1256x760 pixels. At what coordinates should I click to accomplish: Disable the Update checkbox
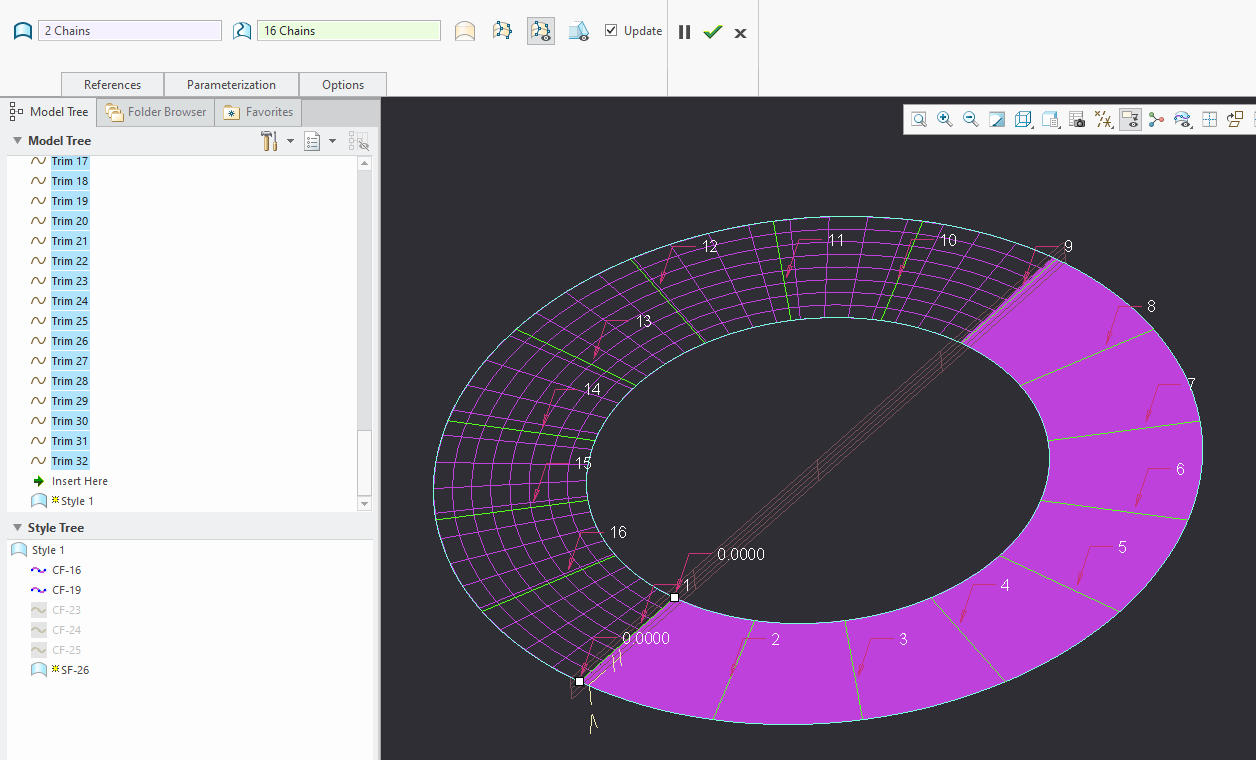point(611,30)
